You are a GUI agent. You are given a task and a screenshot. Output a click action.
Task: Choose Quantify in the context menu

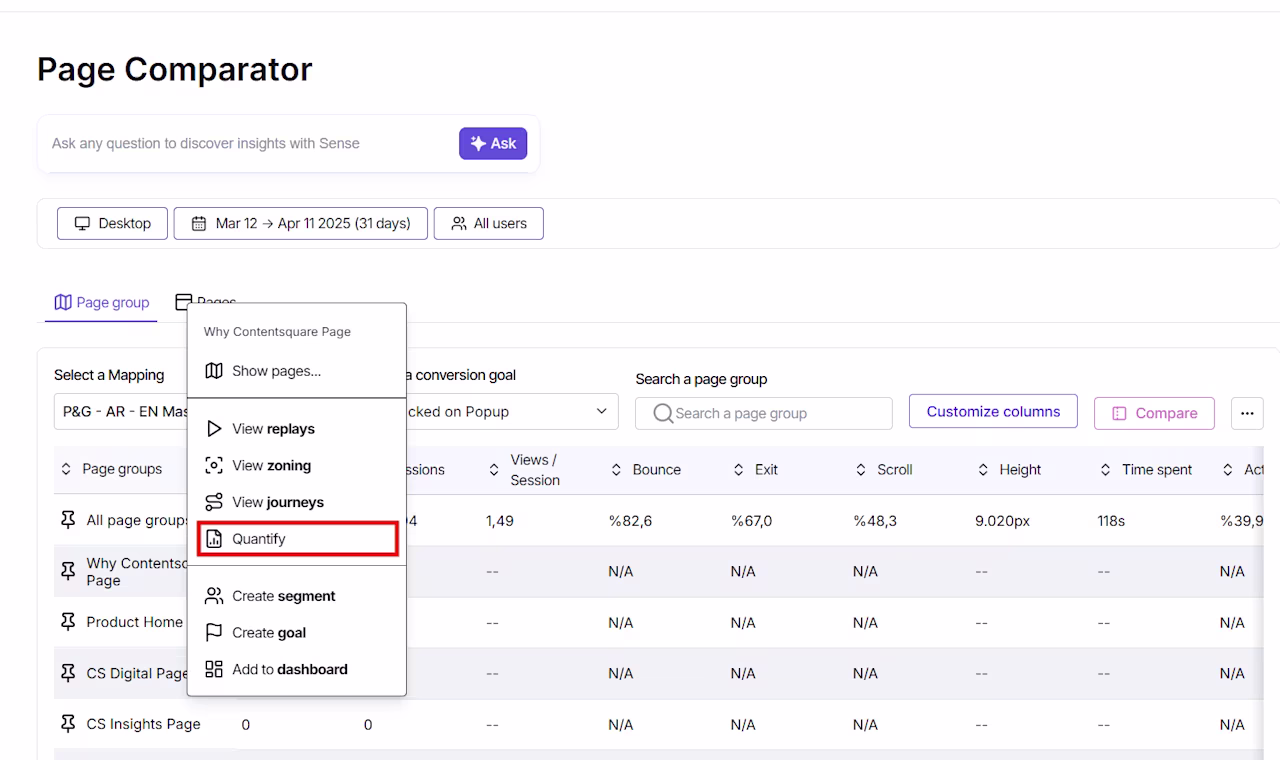297,539
